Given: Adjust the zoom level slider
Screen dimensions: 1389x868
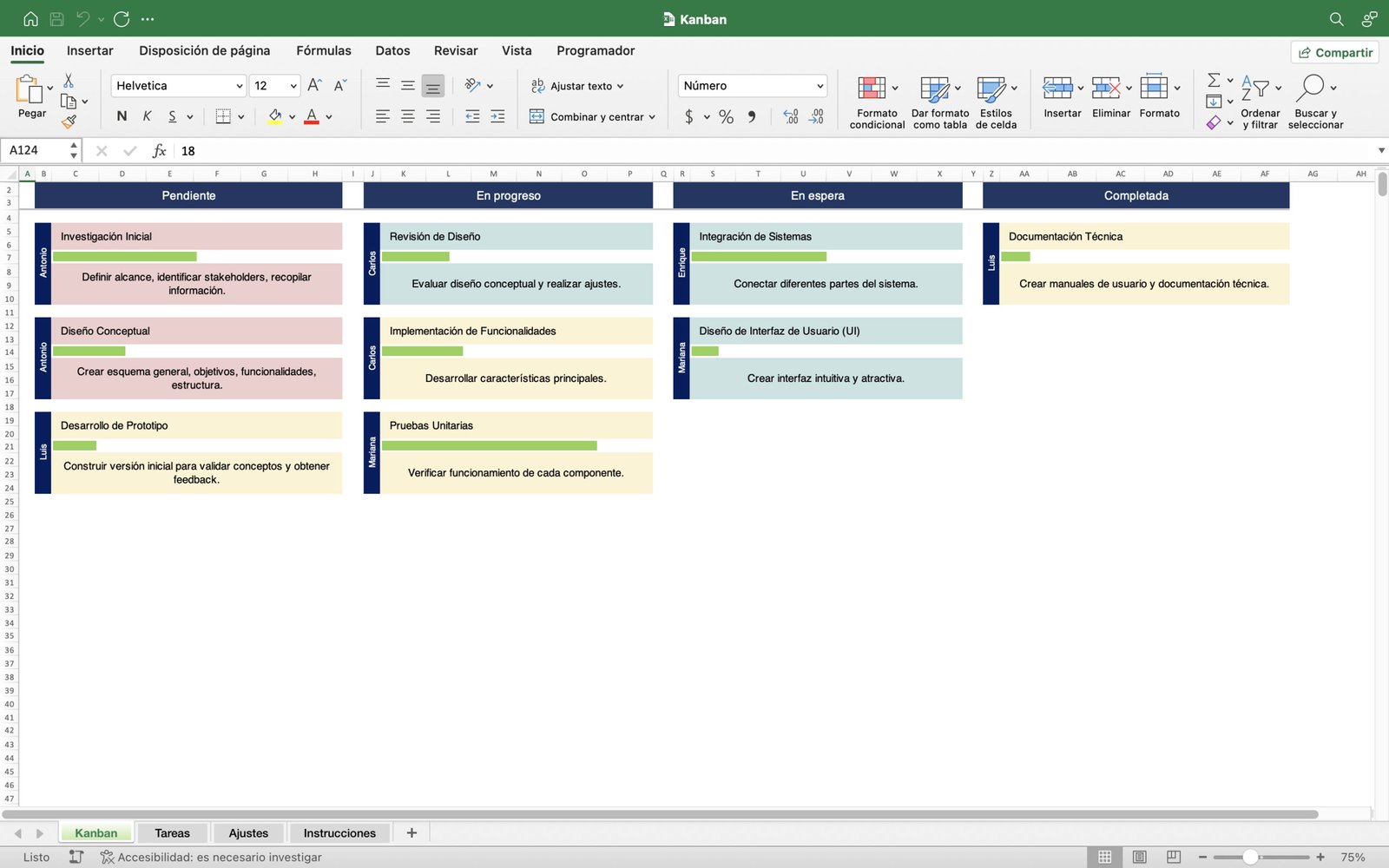Looking at the screenshot, I should pyautogui.click(x=1250, y=857).
